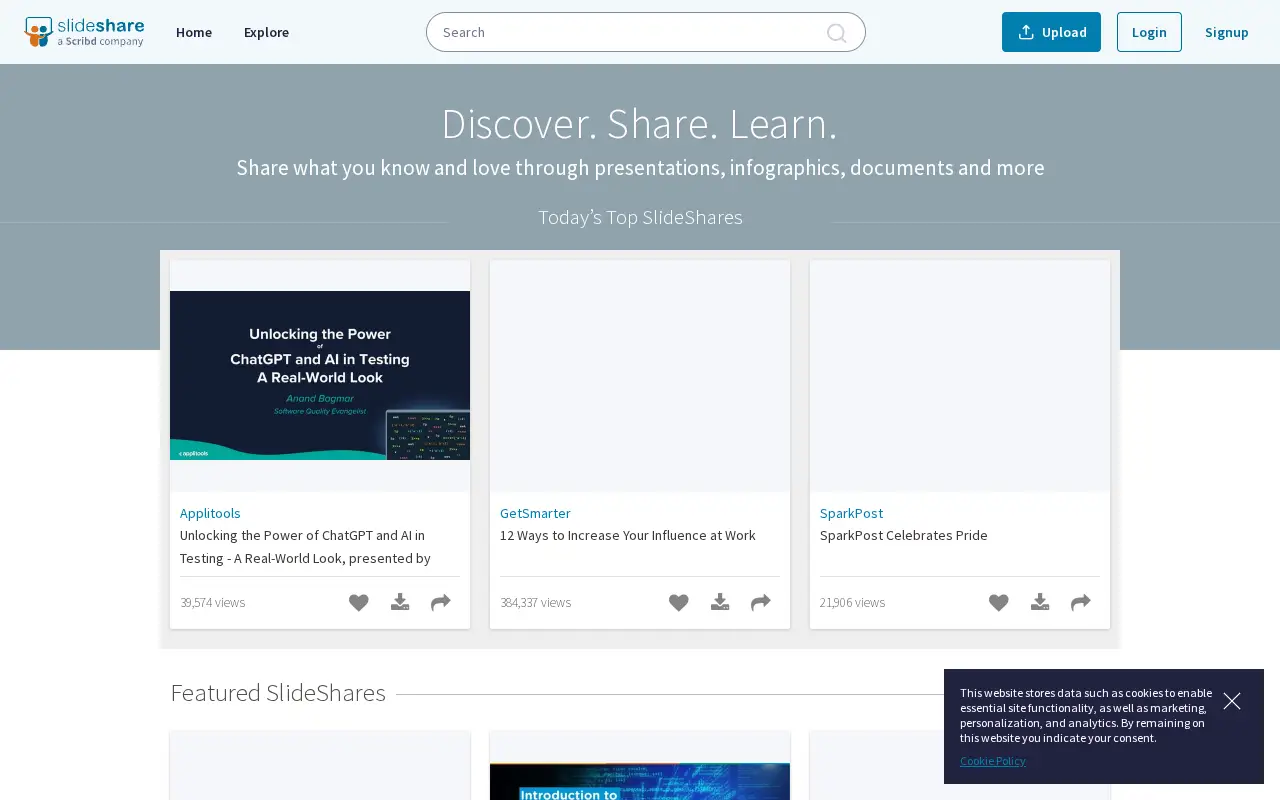Read the Cookie Policy link
This screenshot has width=1280, height=800.
[x=992, y=761]
